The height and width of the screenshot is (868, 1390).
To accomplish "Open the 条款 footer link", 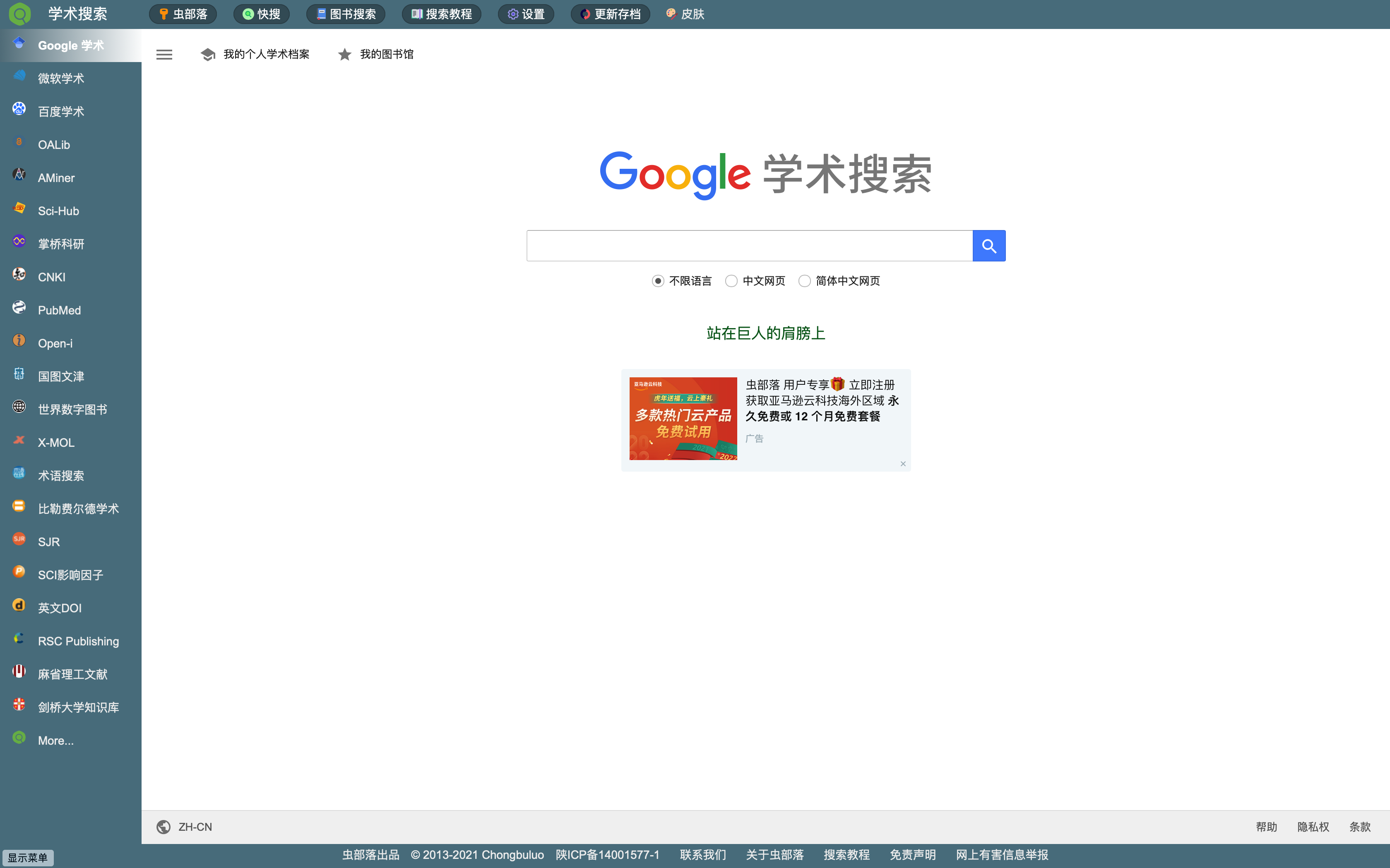I will coord(1359,827).
